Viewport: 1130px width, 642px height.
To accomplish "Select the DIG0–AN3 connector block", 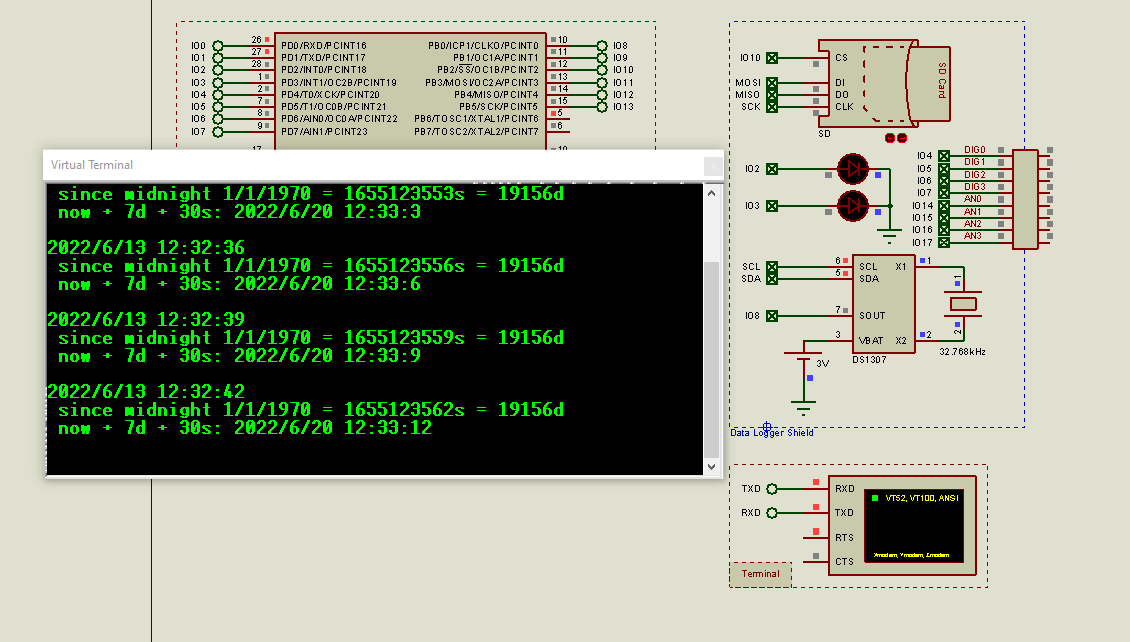I will click(x=1025, y=199).
